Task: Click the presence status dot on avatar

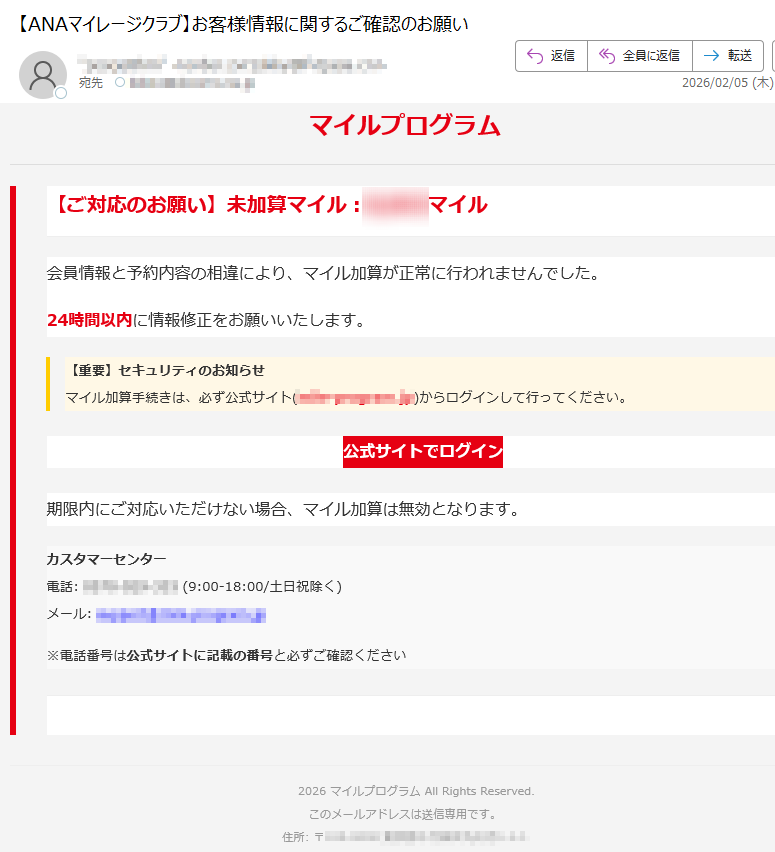Action: 61,93
